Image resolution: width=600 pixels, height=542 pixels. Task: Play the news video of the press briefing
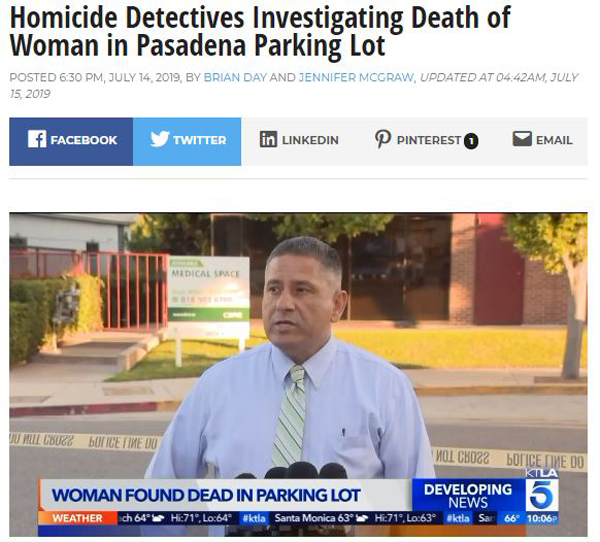pos(298,374)
